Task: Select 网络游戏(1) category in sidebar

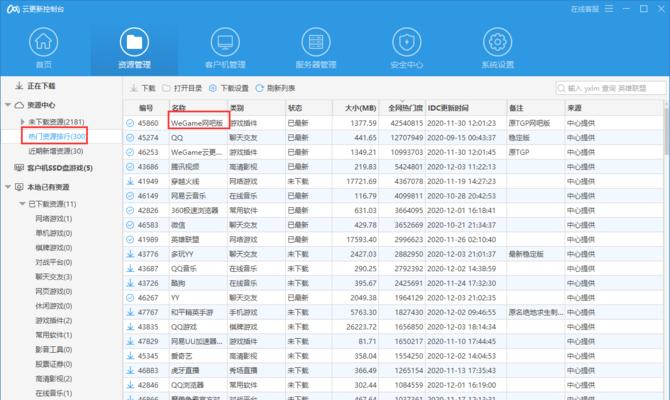Action: point(54,218)
